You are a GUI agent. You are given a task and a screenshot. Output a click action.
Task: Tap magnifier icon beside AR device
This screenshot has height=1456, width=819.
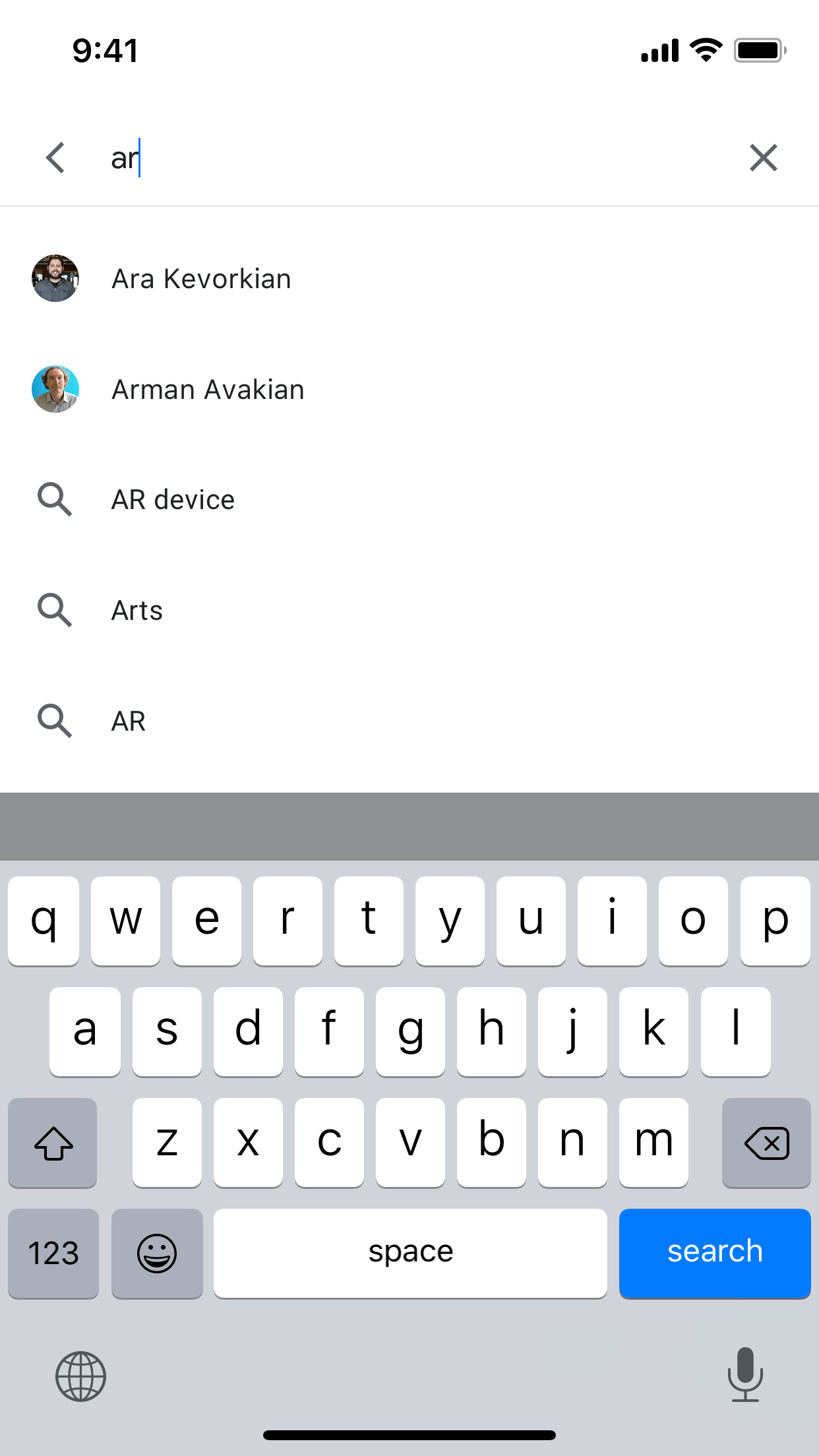coord(55,499)
